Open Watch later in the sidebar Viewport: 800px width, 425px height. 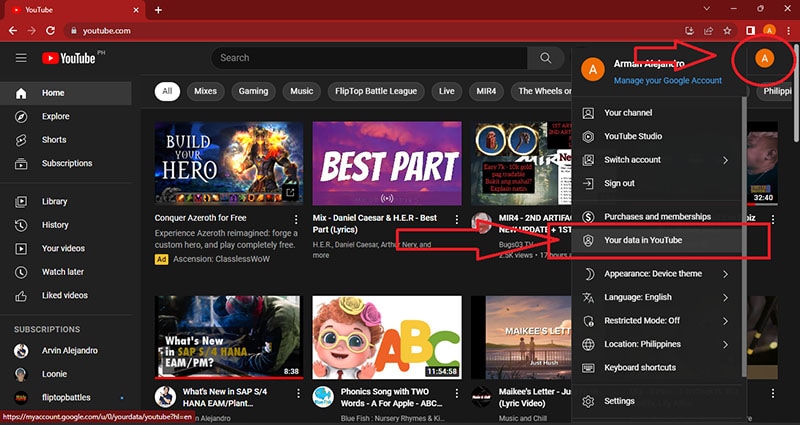pos(66,272)
